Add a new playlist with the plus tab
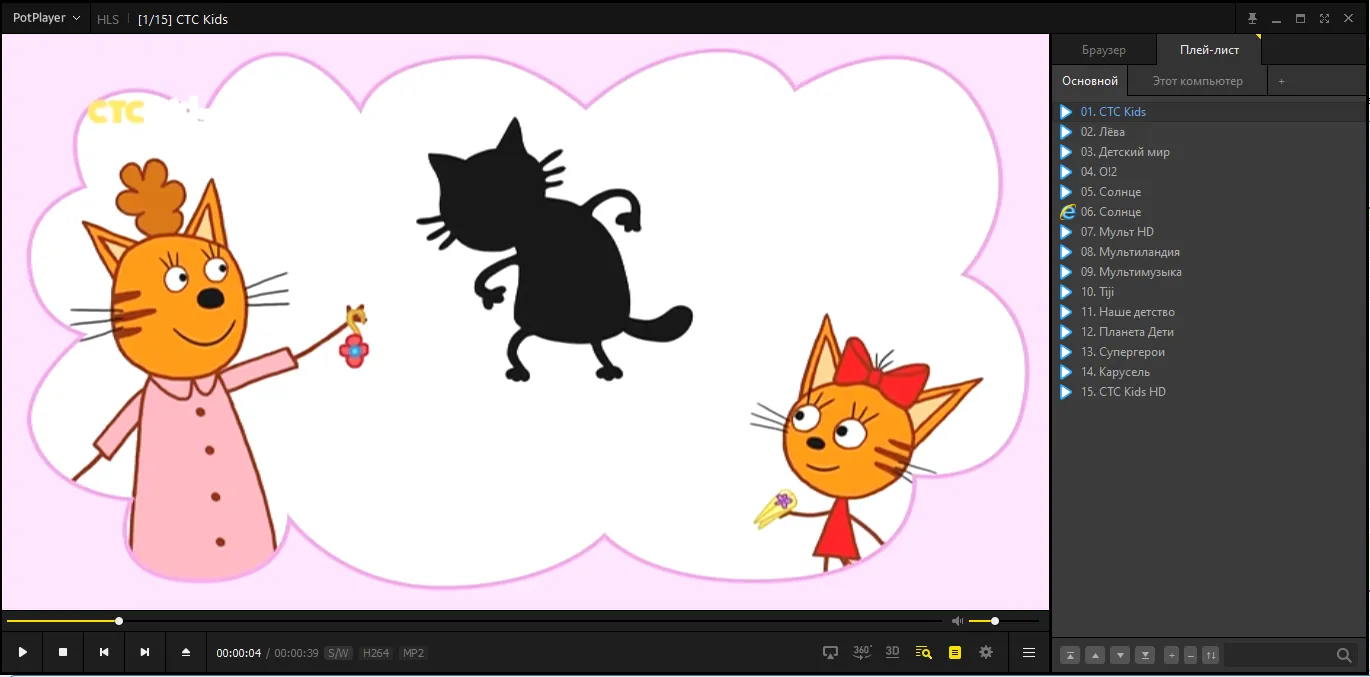The image size is (1370, 677). pyautogui.click(x=1281, y=81)
